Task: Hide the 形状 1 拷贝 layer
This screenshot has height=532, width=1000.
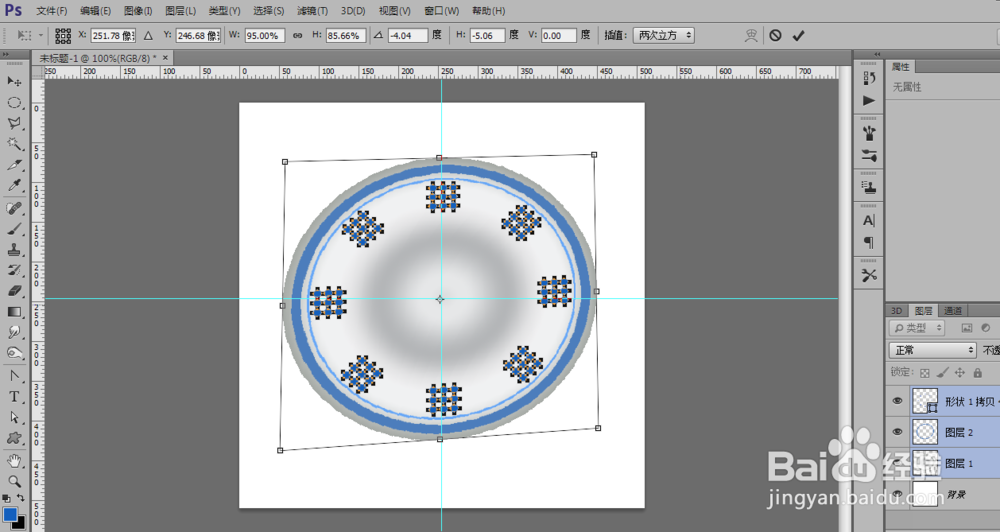Action: [897, 401]
